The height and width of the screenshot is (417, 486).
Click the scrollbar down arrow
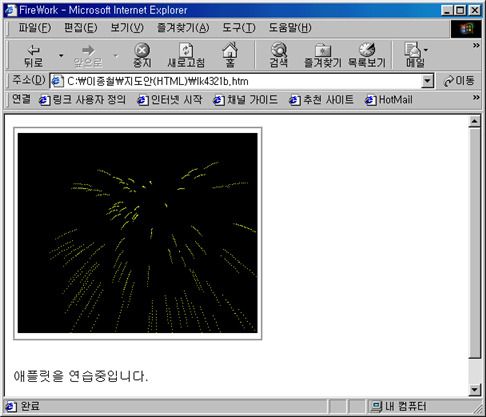[474, 389]
